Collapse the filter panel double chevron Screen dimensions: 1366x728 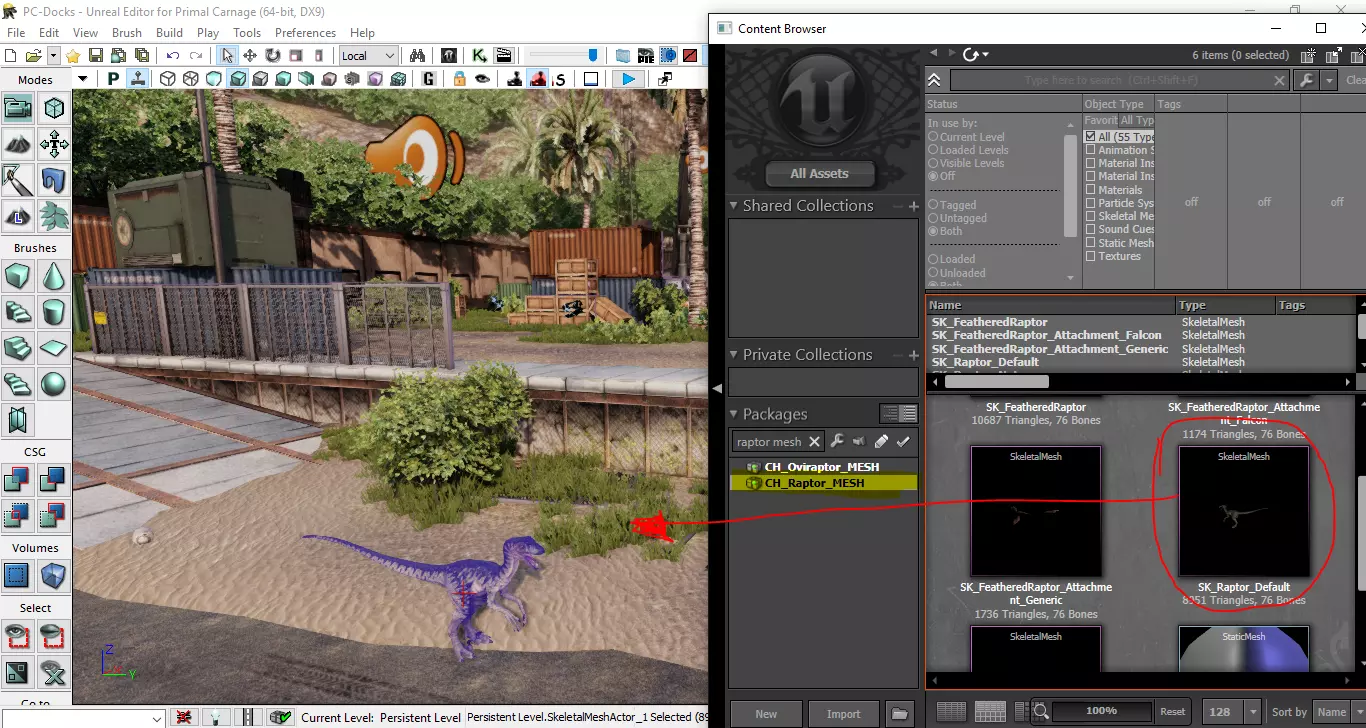pos(934,80)
